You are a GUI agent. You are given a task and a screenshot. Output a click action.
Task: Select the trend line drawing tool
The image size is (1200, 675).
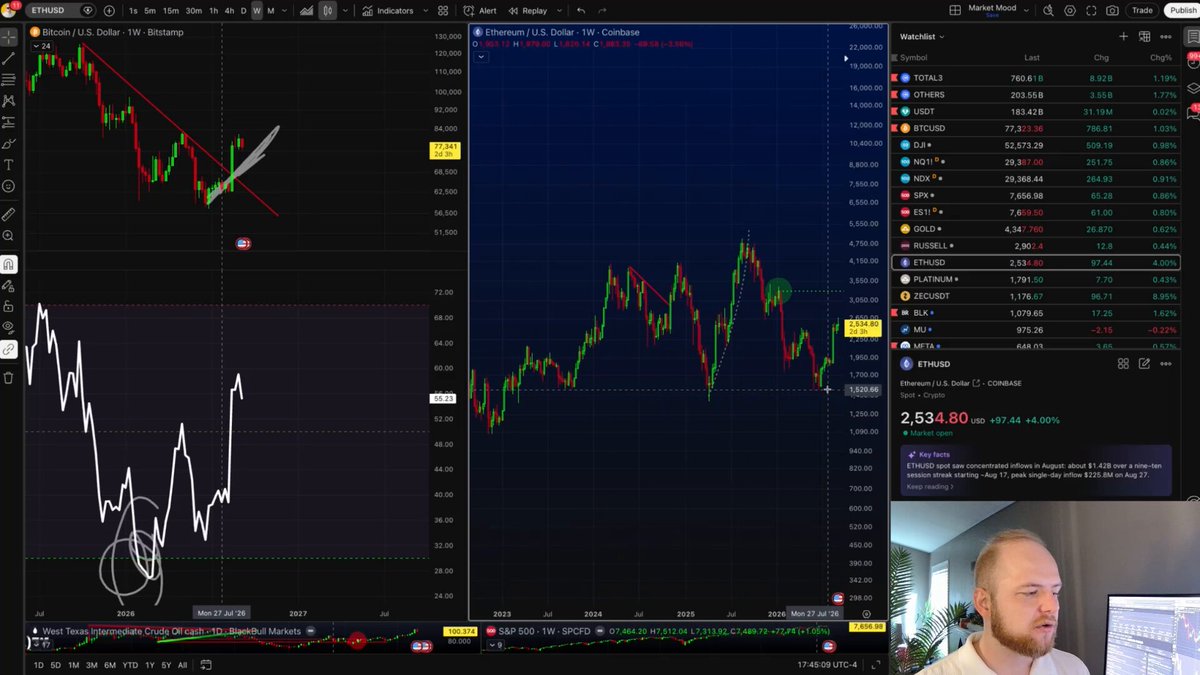8,58
